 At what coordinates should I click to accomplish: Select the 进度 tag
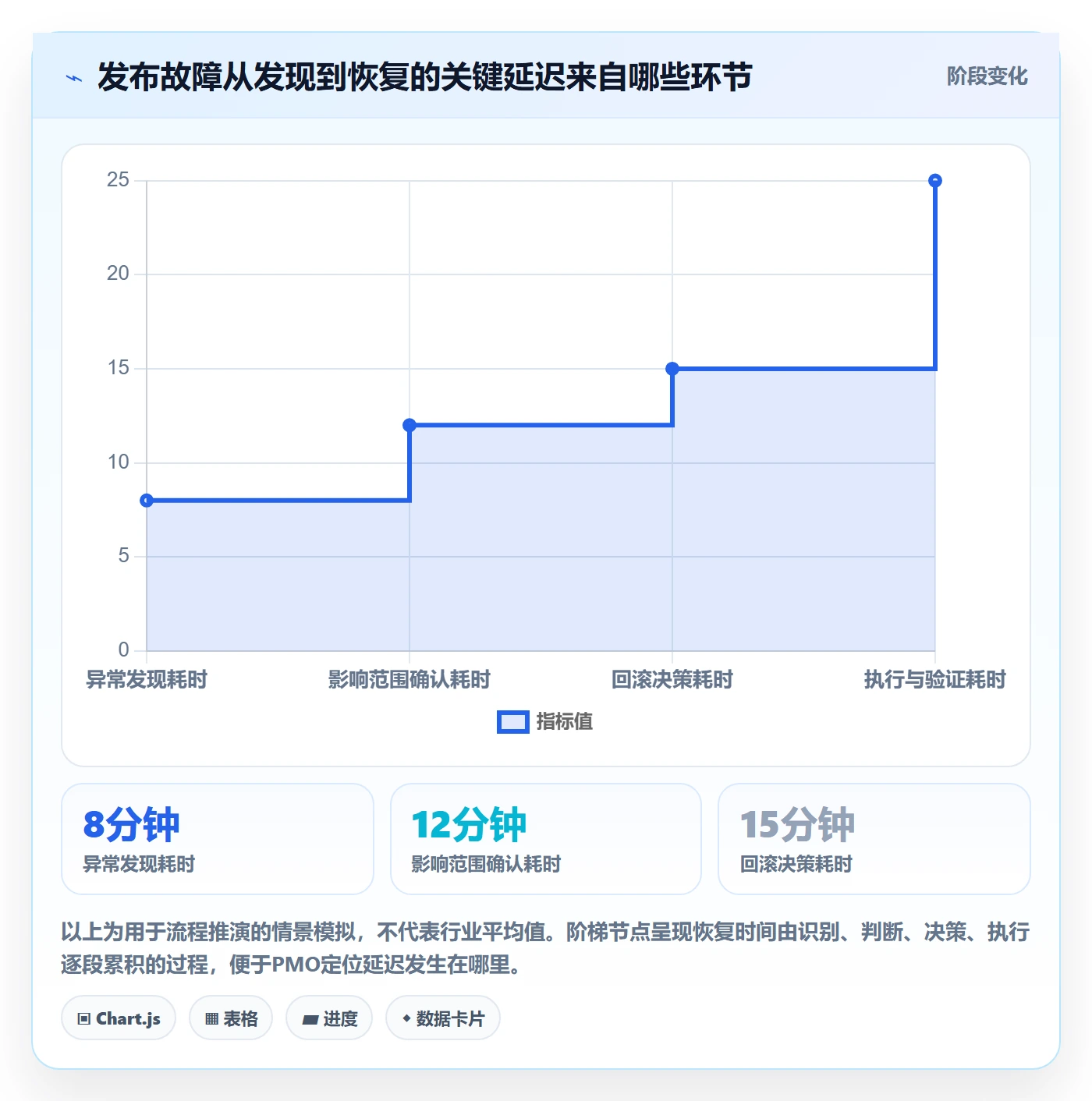point(329,1018)
